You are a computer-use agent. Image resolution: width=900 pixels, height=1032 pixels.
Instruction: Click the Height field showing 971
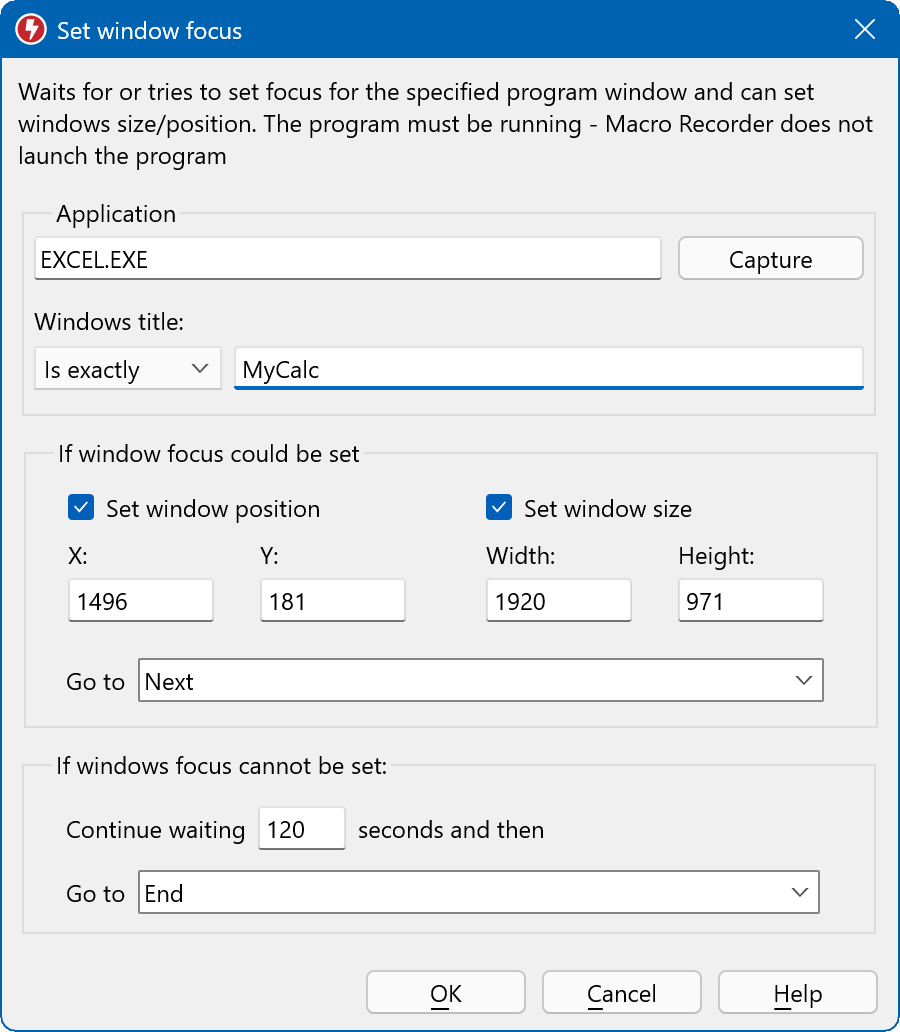point(750,600)
